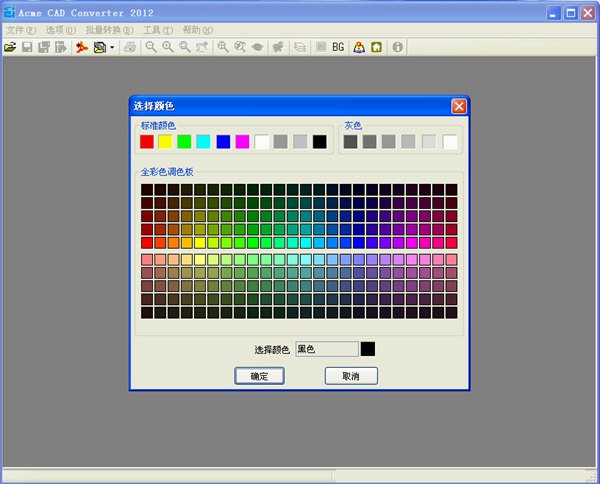
Task: Open dropdown arrow beside batch convert icon
Action: pos(112,47)
